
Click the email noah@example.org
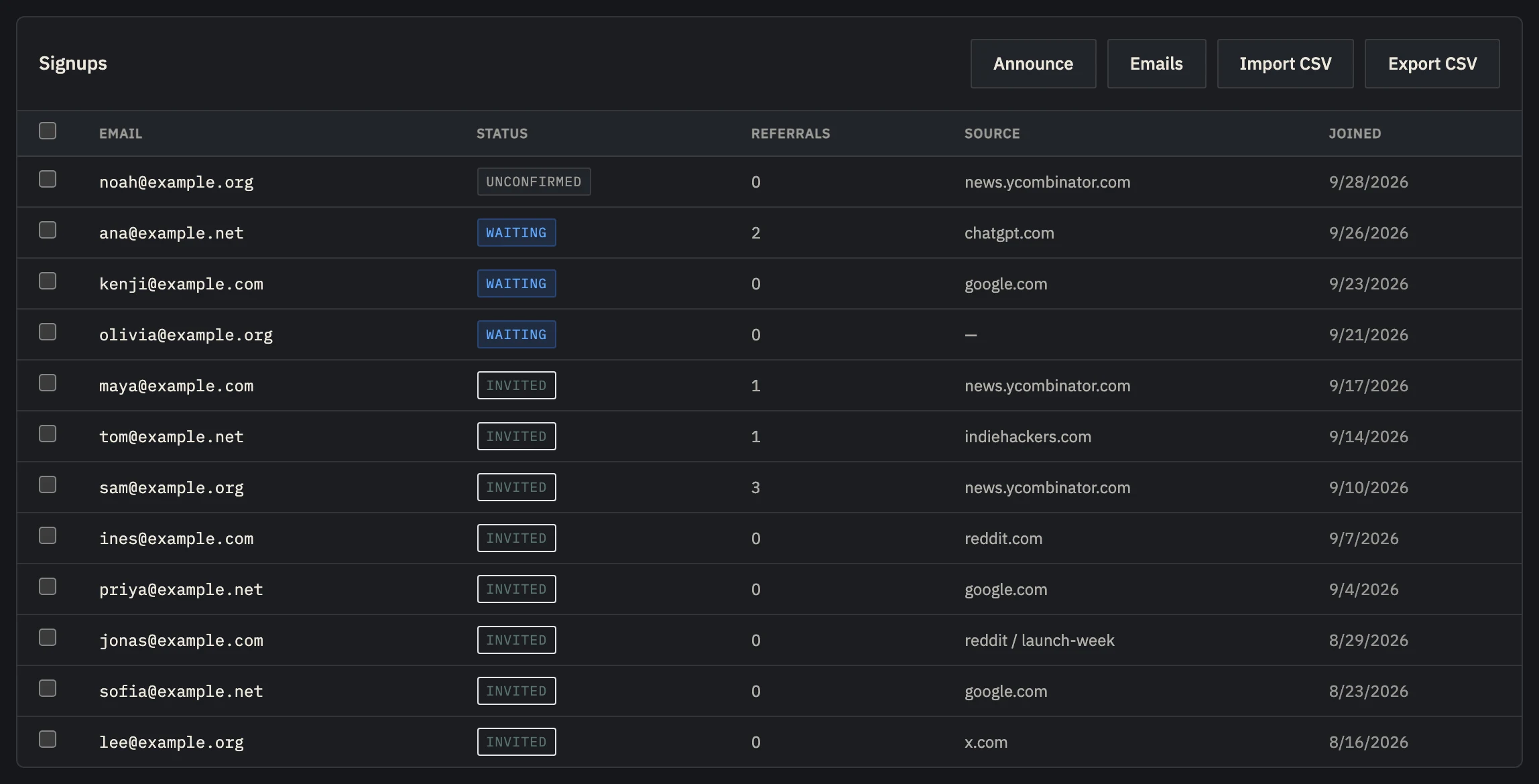tap(176, 182)
